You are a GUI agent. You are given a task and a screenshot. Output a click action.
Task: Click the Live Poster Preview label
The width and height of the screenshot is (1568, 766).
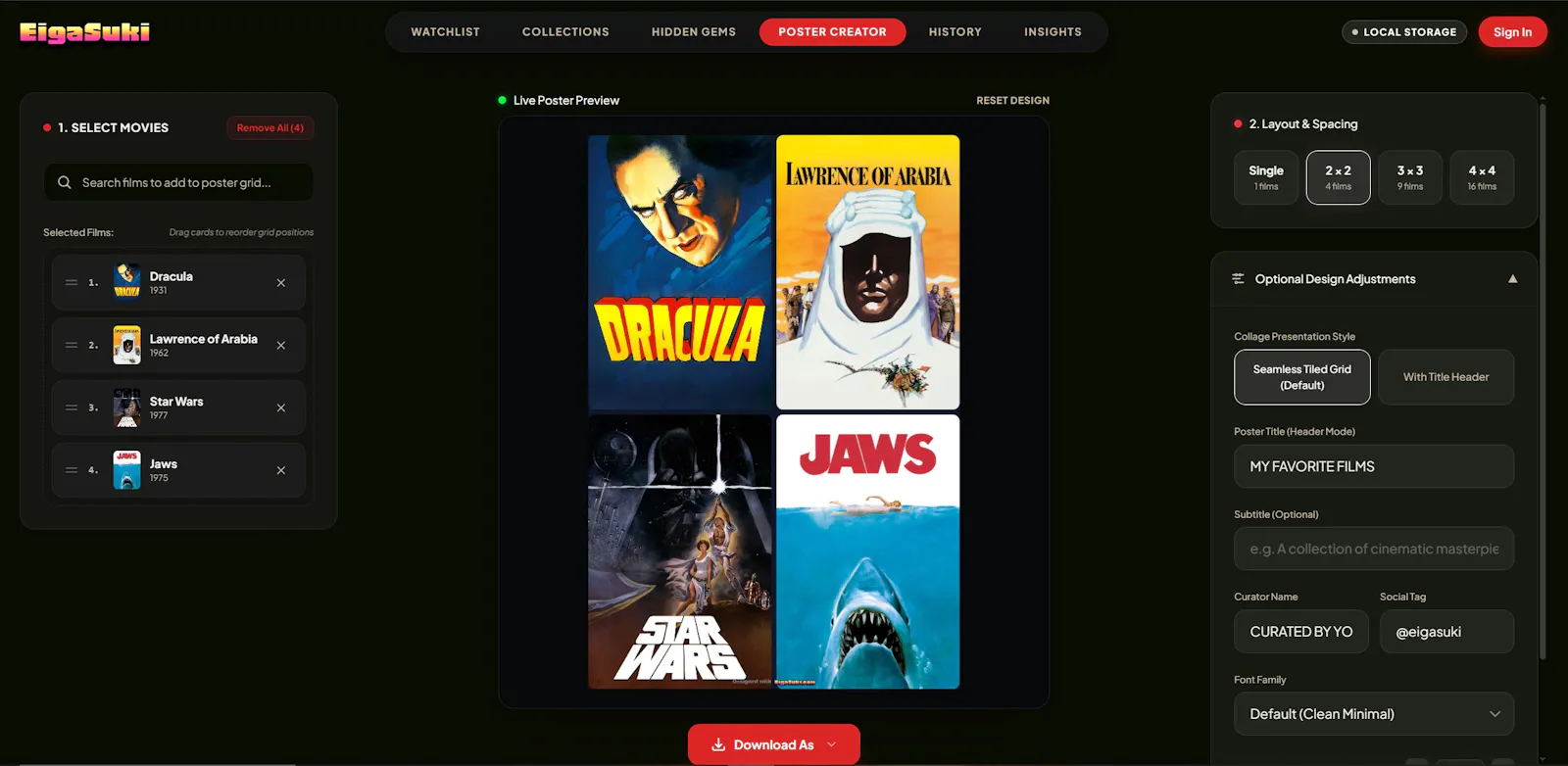click(566, 101)
